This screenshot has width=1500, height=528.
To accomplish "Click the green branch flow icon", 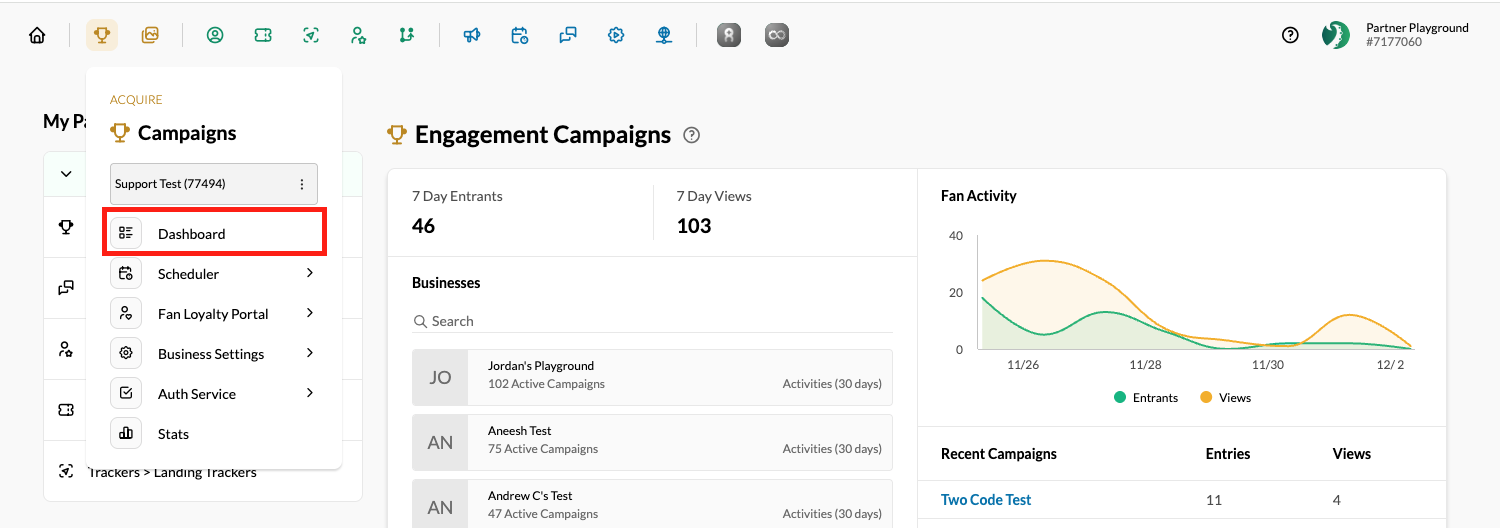I will (x=406, y=36).
